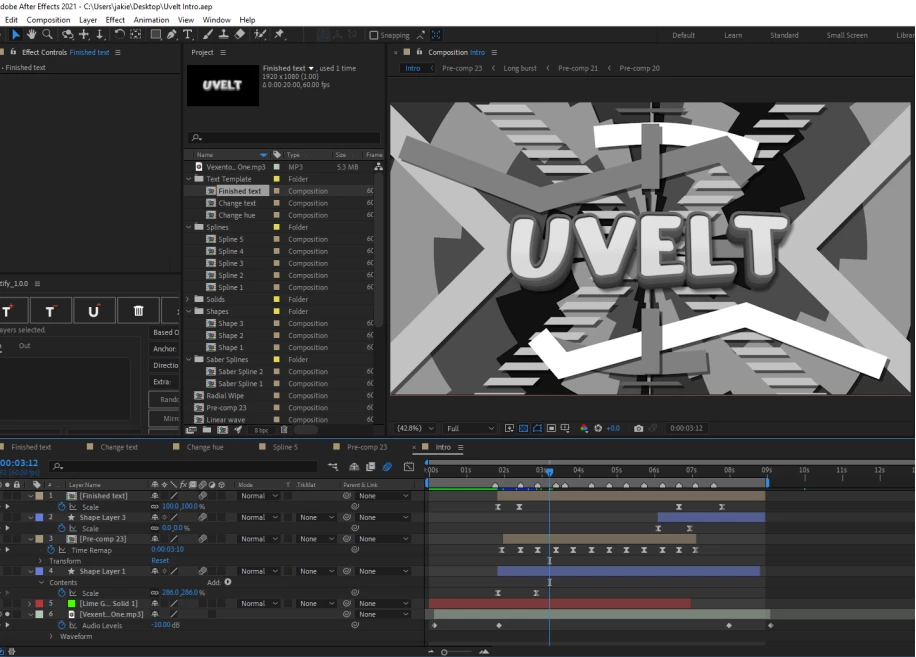Toggle the Frame Blending switch in timeline

coord(370,467)
